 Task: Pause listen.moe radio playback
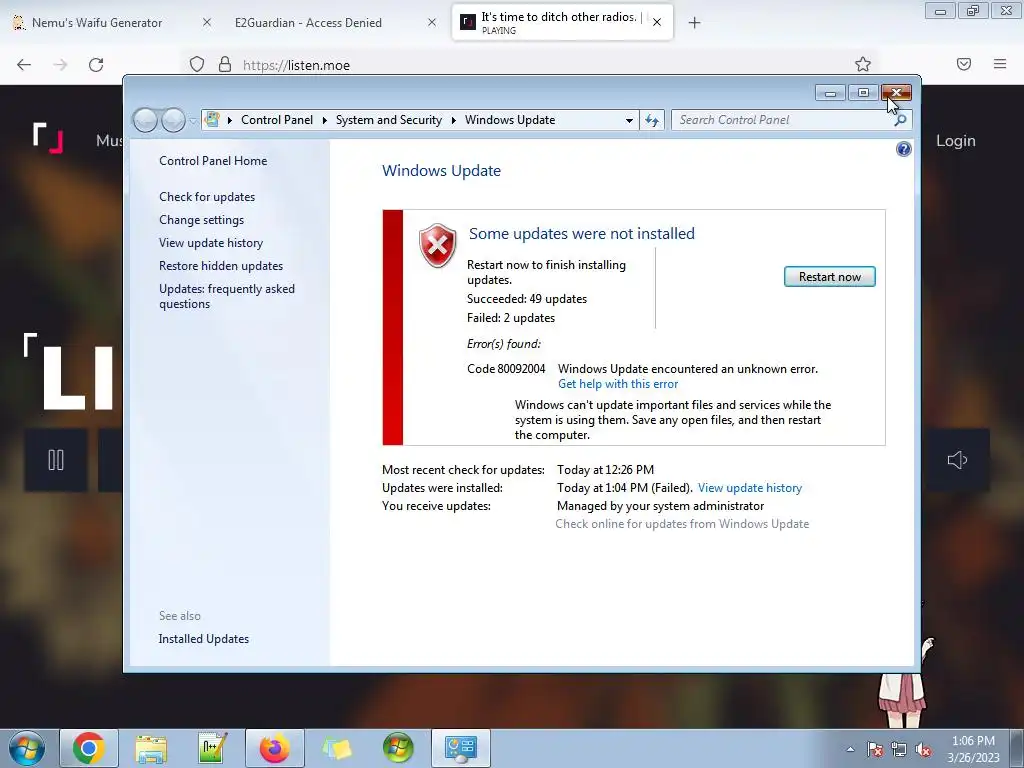coord(56,460)
